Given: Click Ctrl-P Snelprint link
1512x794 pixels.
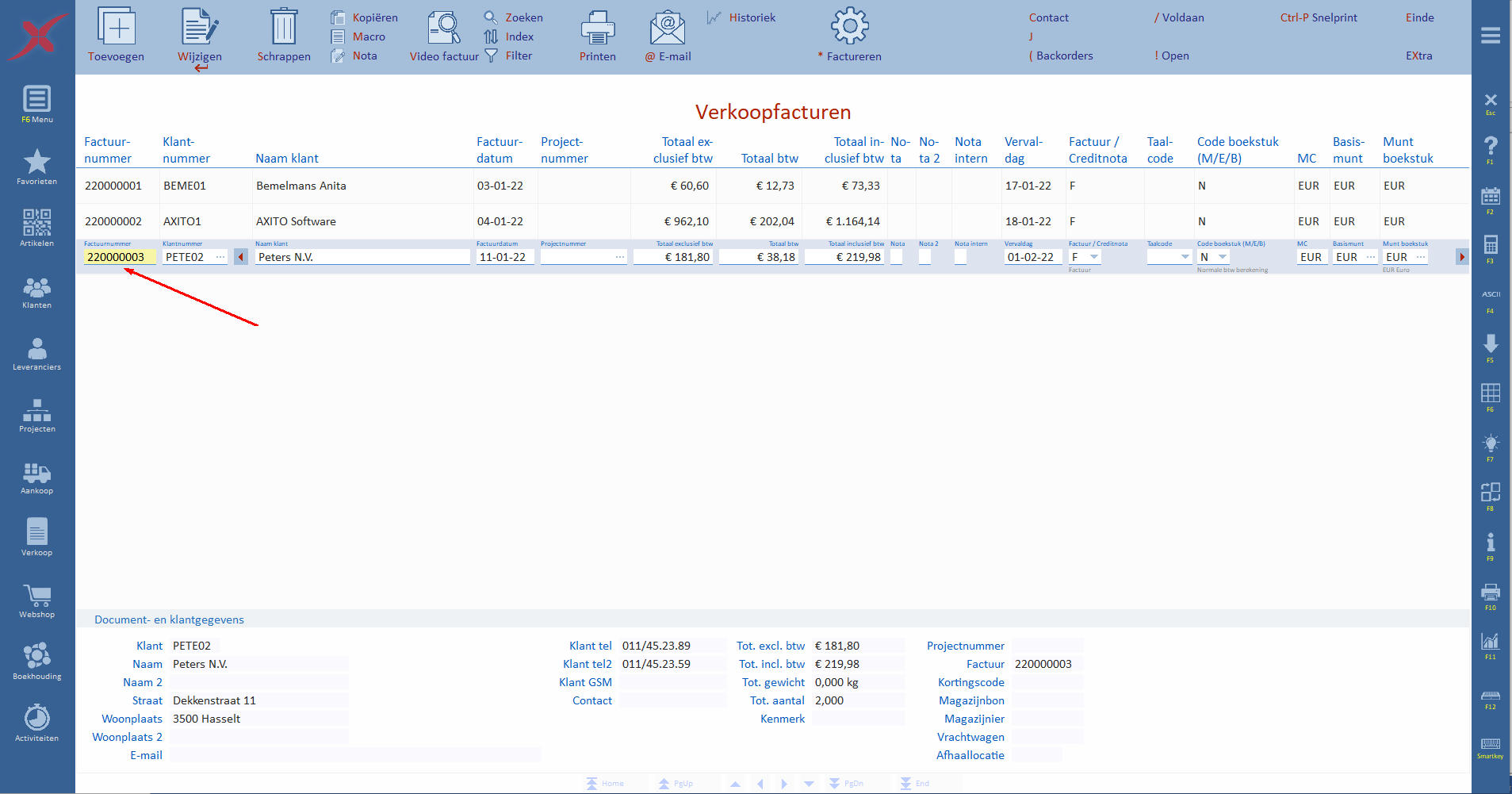Looking at the screenshot, I should click(x=1319, y=17).
